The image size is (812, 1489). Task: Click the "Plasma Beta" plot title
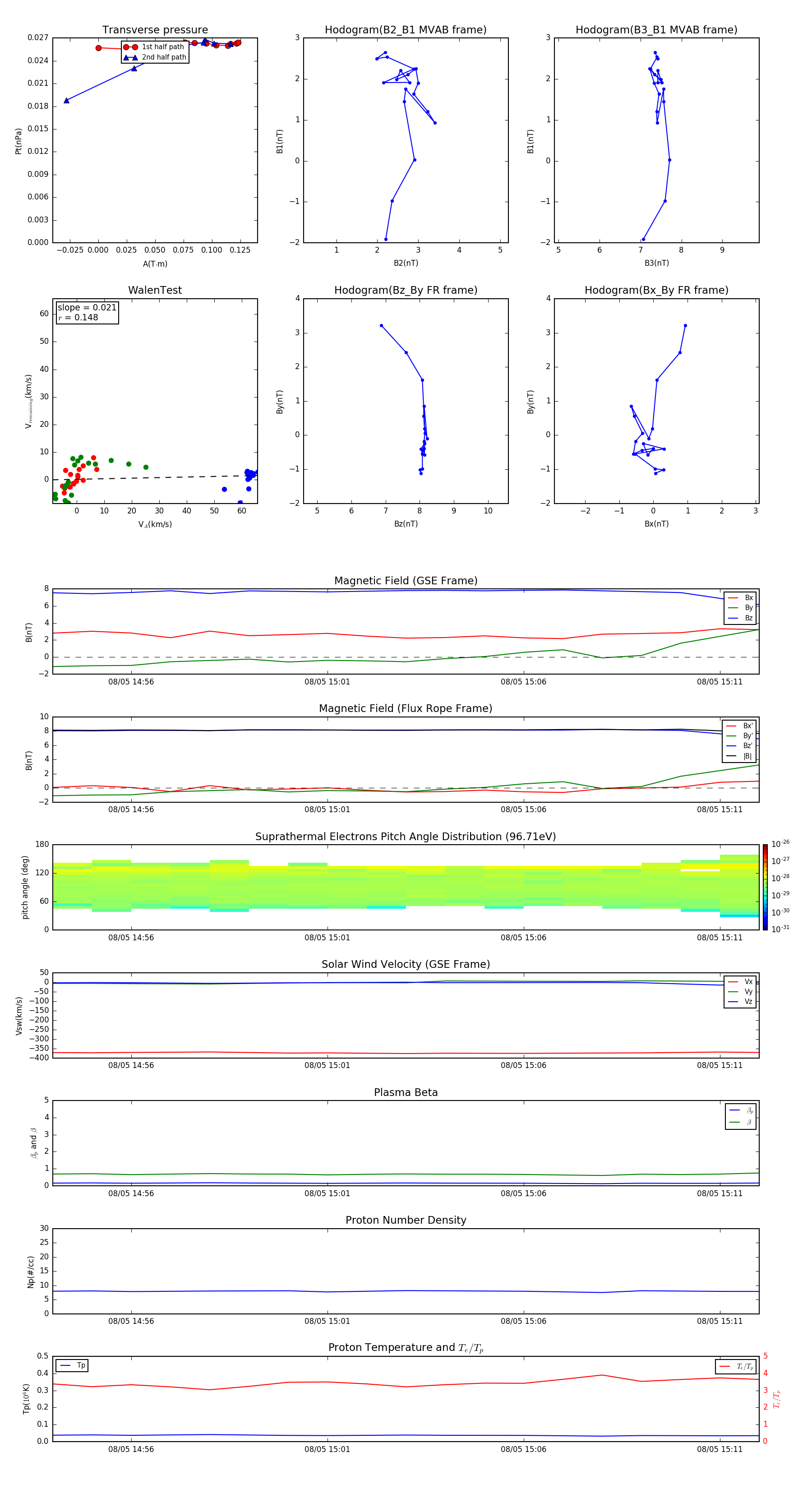pyautogui.click(x=406, y=1092)
